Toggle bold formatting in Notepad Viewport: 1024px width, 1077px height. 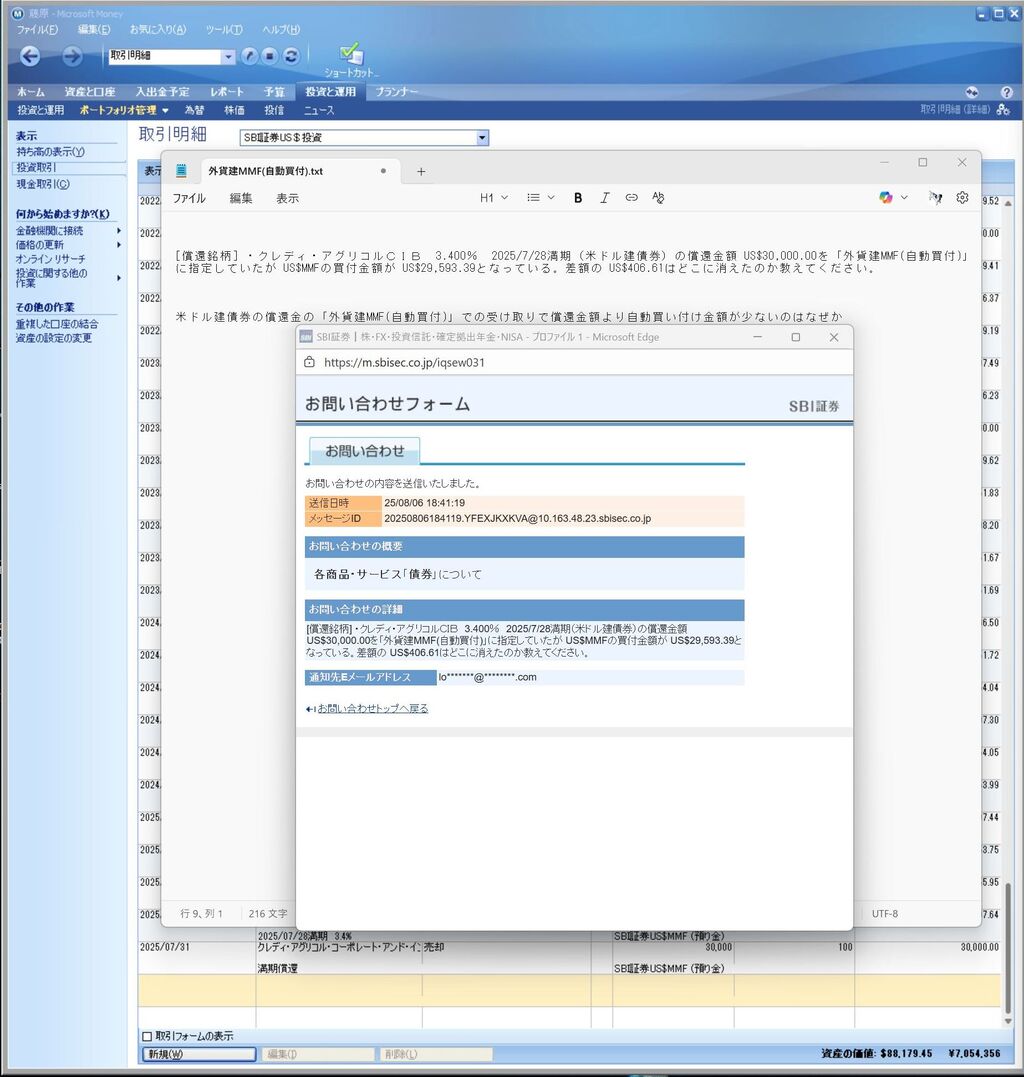578,198
